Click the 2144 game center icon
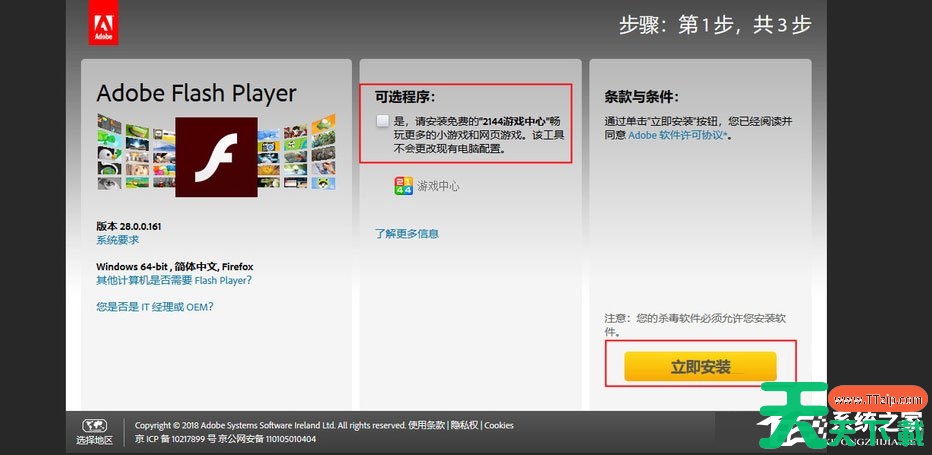This screenshot has width=932, height=455. click(x=404, y=186)
